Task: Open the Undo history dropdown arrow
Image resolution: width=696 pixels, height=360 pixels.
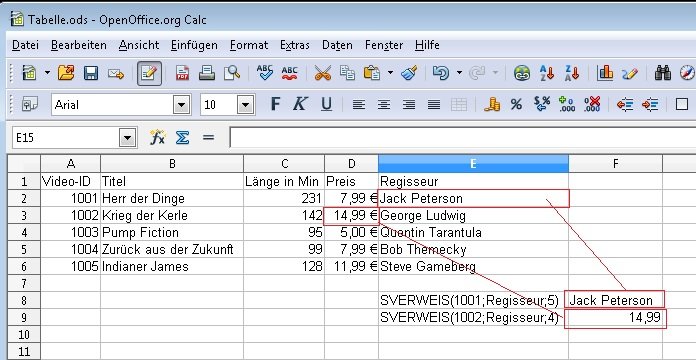Action: point(459,72)
